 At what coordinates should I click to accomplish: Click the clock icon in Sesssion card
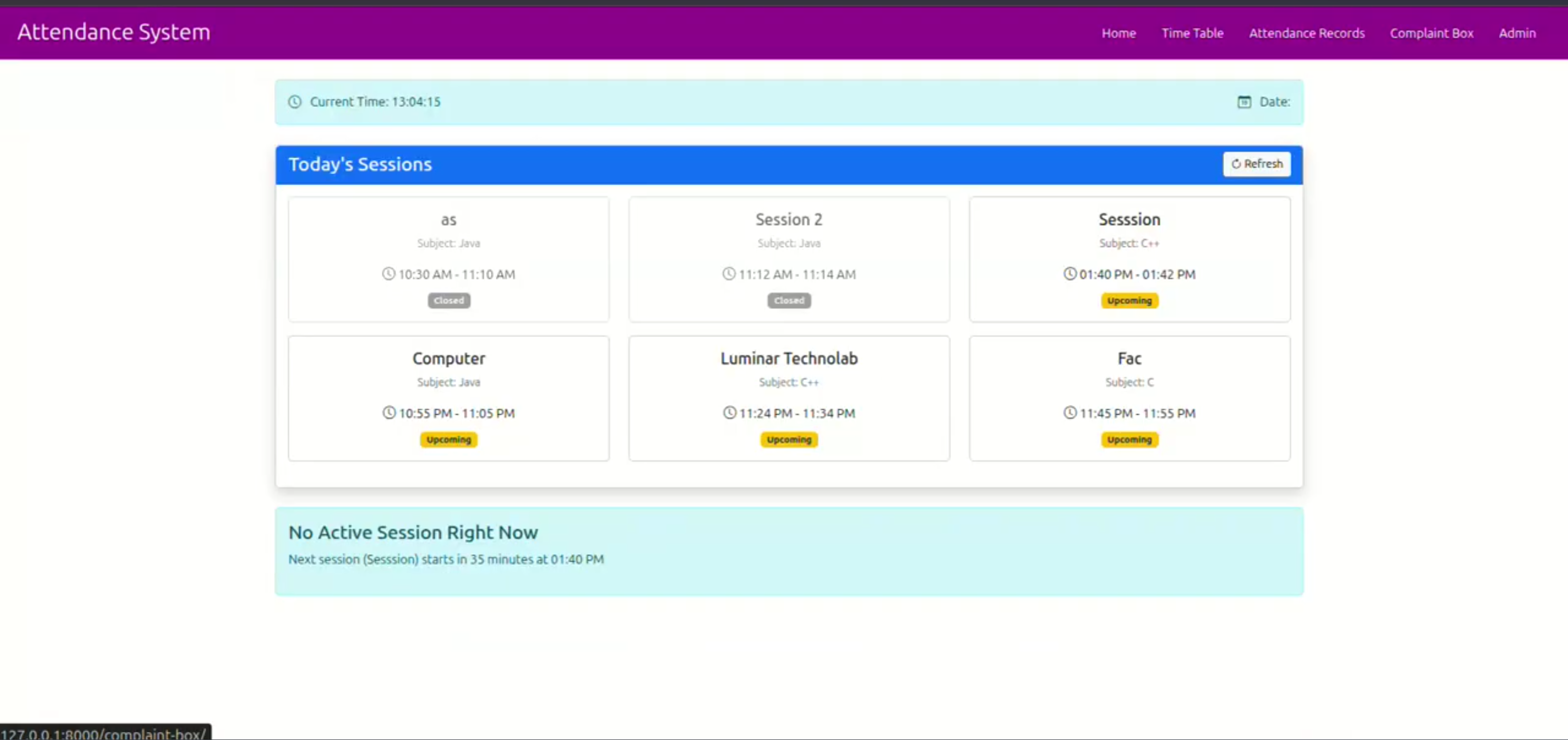1070,274
